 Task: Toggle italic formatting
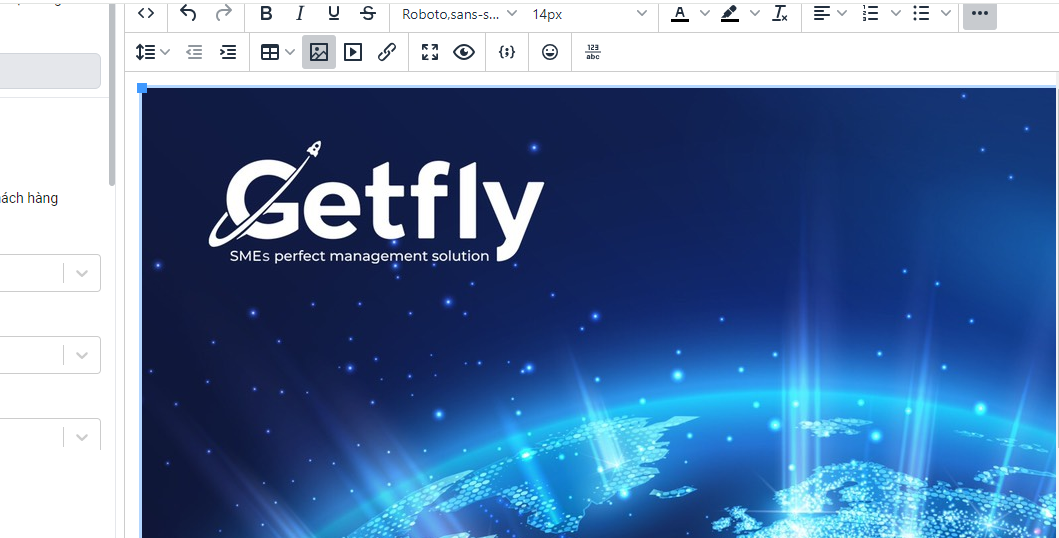(x=300, y=14)
